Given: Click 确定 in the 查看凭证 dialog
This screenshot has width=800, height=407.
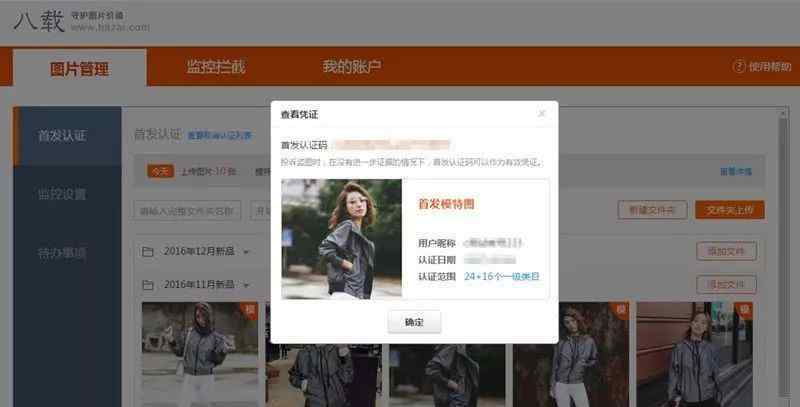Looking at the screenshot, I should 414,322.
